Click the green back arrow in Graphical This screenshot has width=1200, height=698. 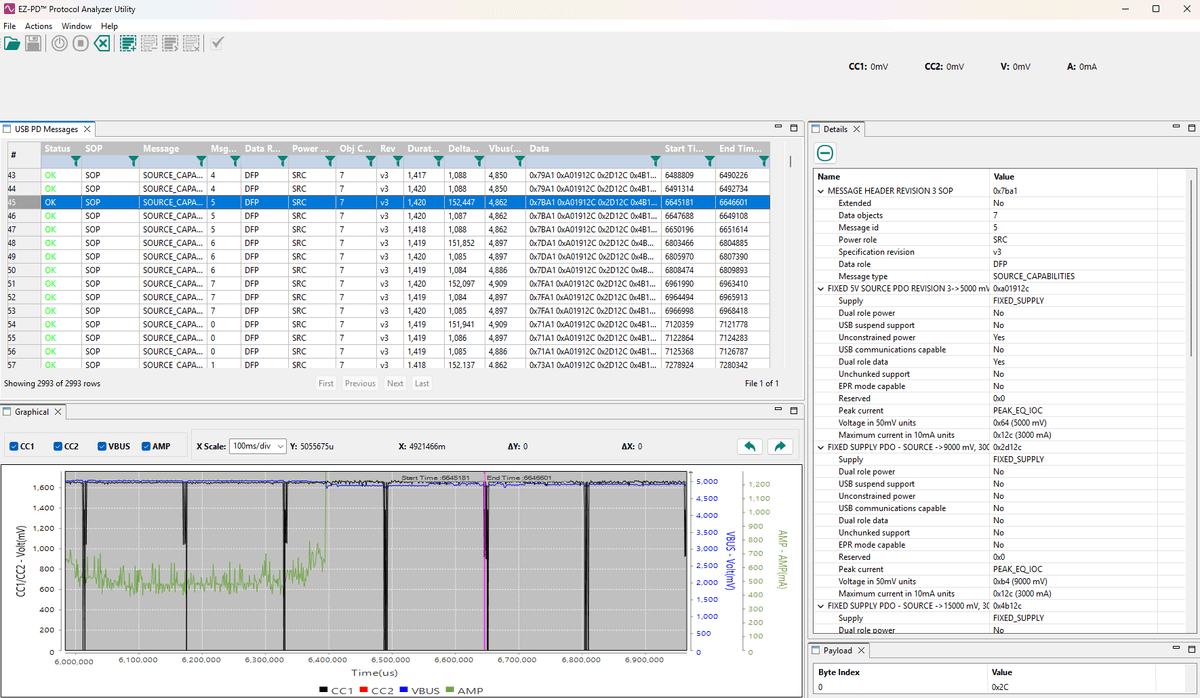pos(749,446)
